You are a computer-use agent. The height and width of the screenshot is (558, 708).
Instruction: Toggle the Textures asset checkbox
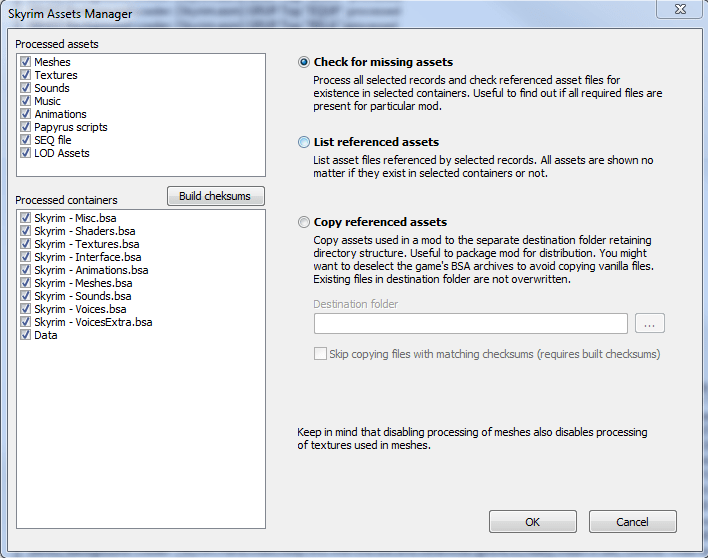pos(26,74)
